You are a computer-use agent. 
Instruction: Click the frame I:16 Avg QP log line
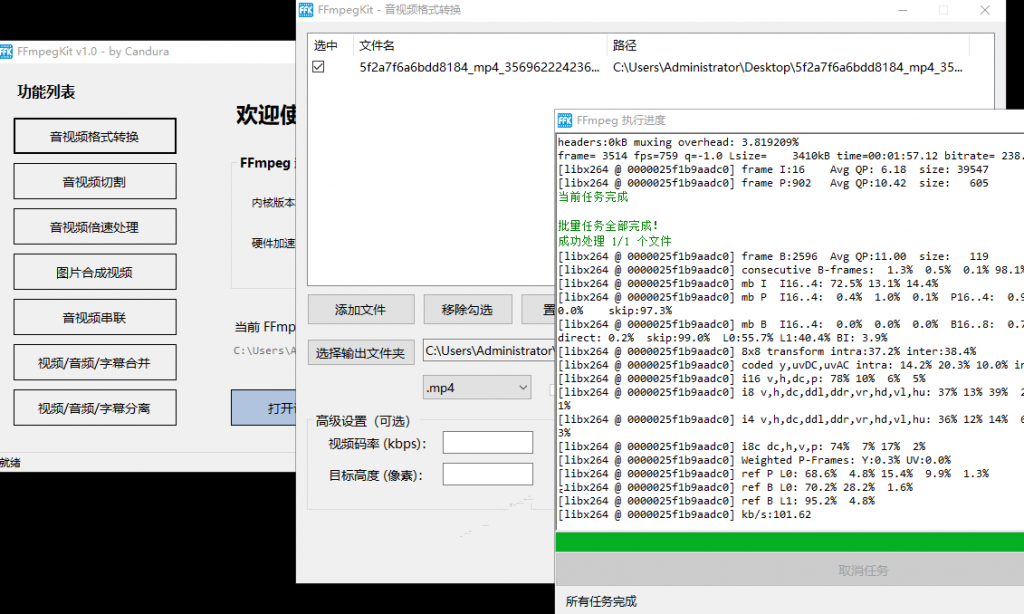click(x=773, y=169)
